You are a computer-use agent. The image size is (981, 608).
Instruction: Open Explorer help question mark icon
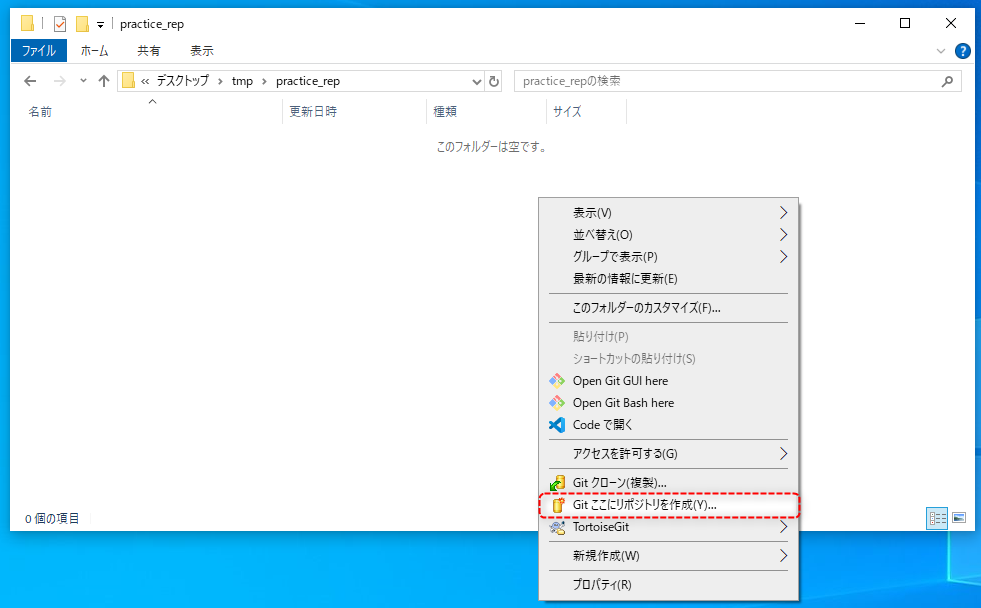[x=963, y=51]
